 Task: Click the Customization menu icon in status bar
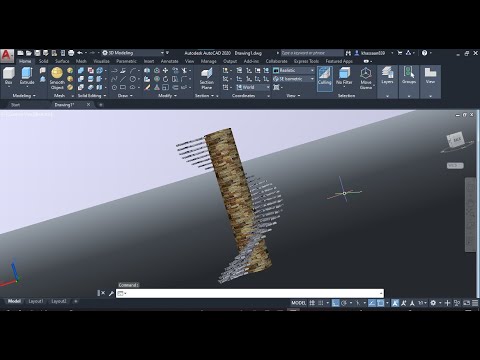pos(475,303)
